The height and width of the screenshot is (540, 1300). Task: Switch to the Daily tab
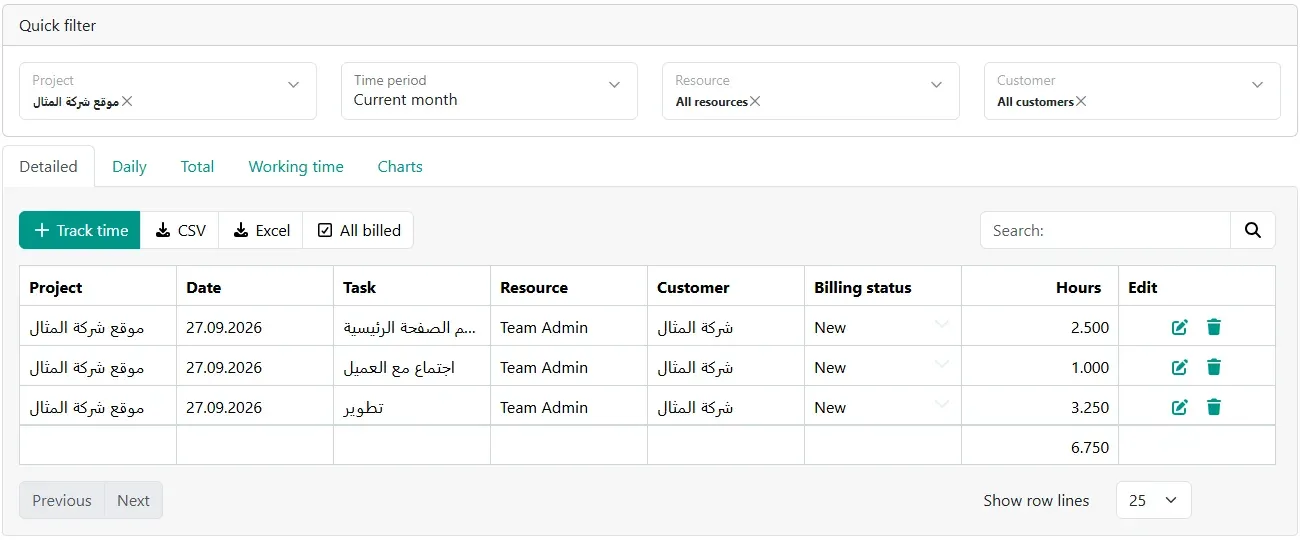129,167
